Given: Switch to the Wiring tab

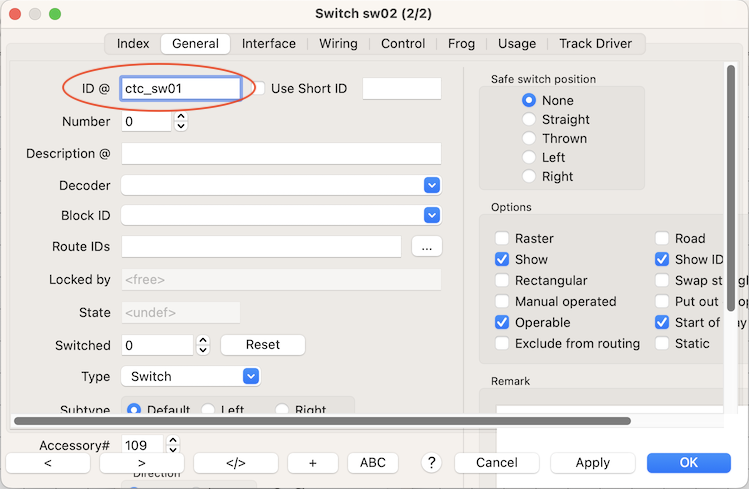Looking at the screenshot, I should [338, 43].
